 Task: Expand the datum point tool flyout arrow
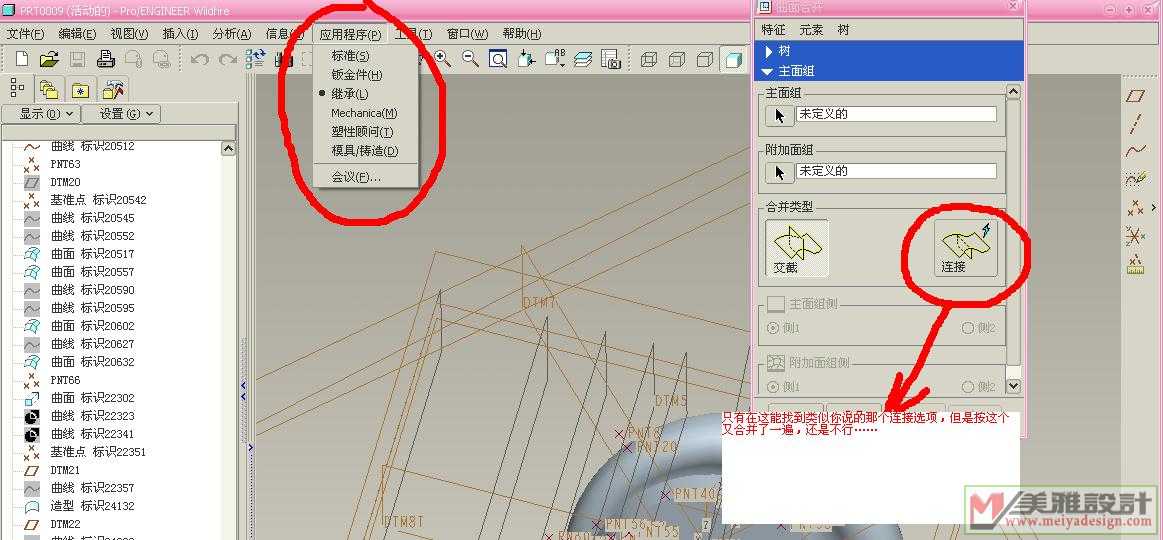click(1154, 208)
